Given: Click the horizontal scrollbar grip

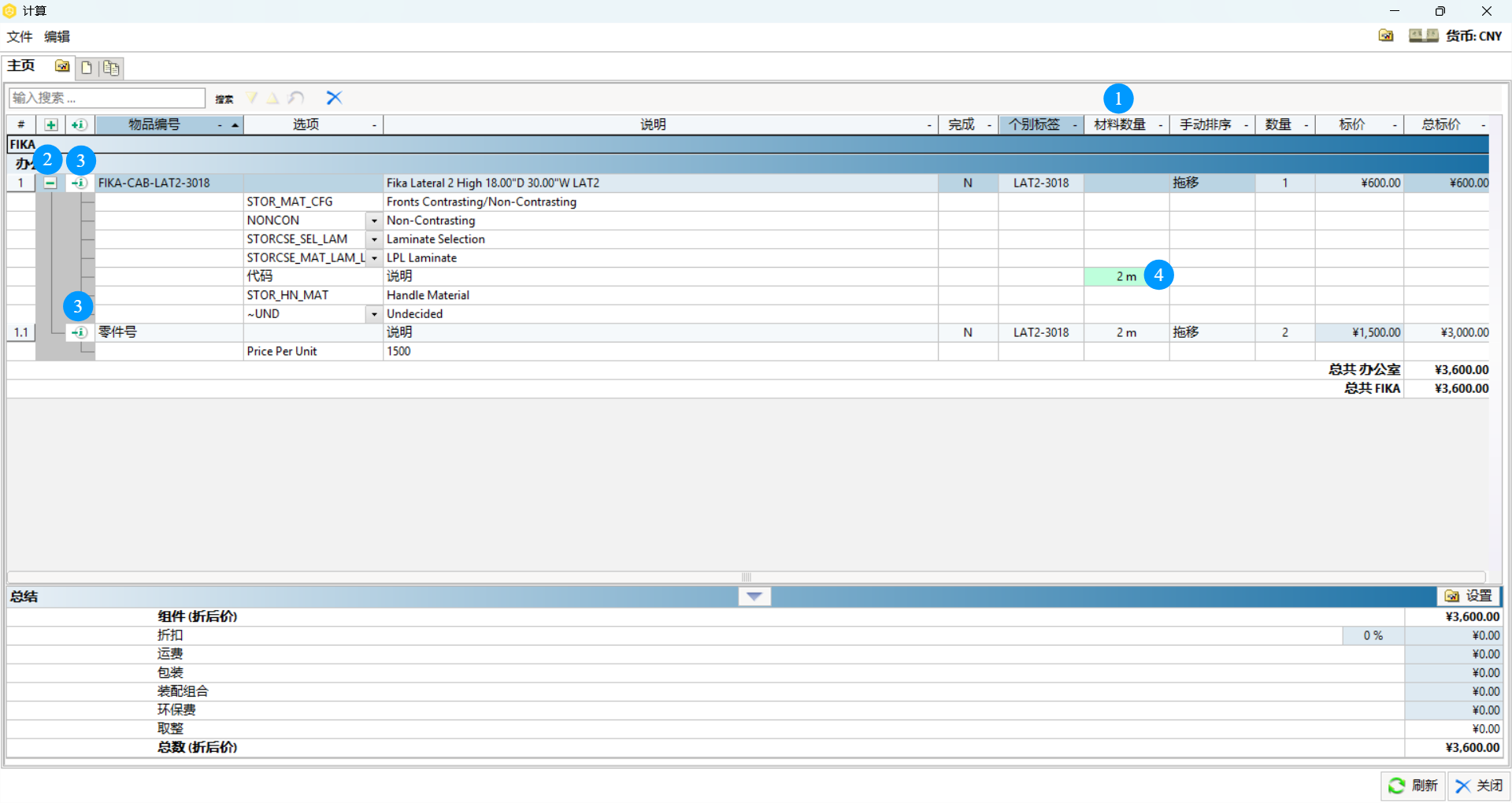Looking at the screenshot, I should pyautogui.click(x=747, y=577).
